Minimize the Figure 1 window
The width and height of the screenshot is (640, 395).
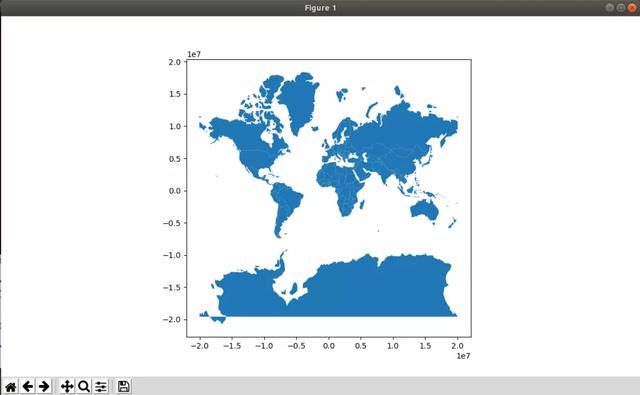[610, 7]
